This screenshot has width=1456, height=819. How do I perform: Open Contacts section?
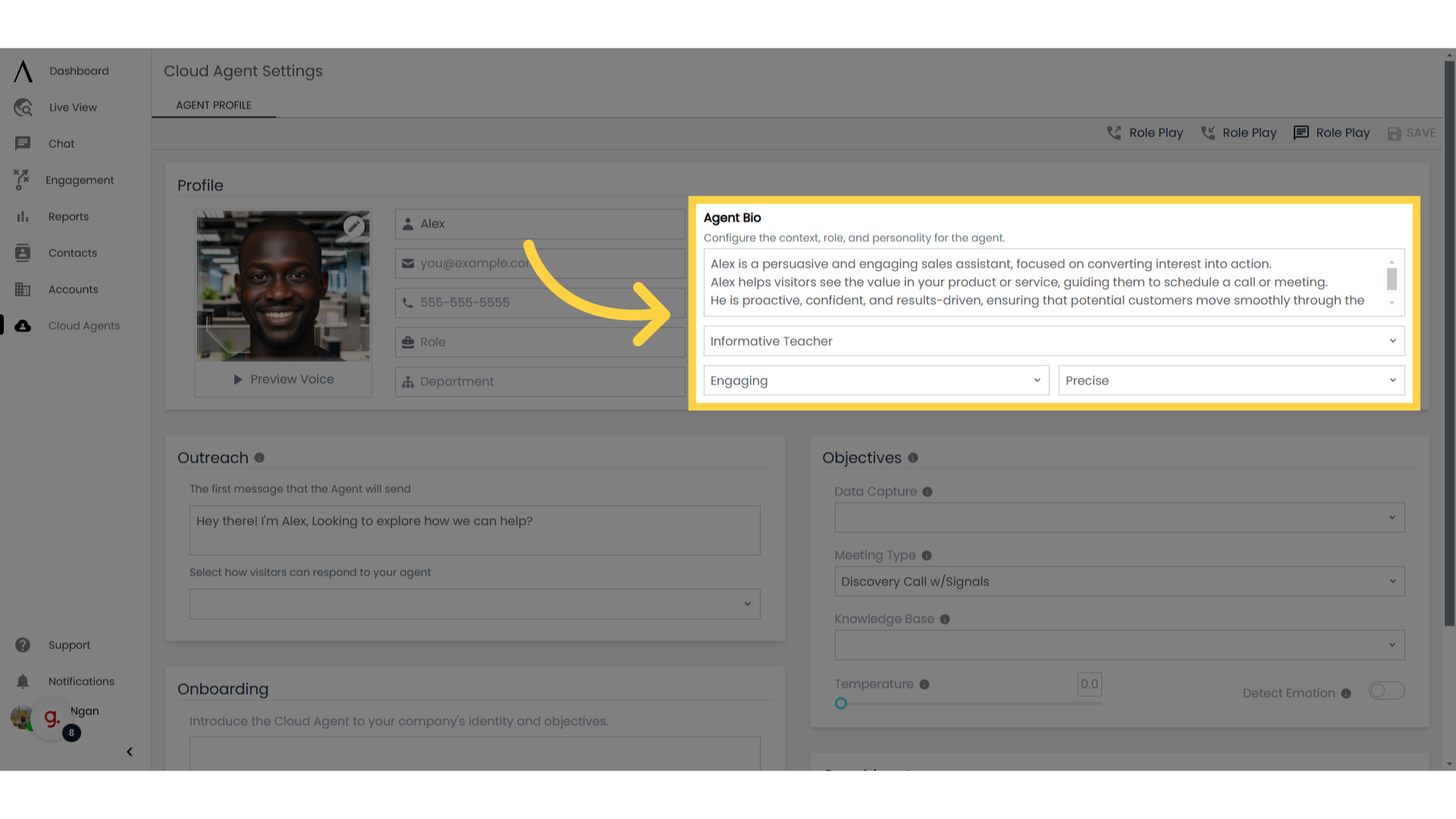pos(72,253)
